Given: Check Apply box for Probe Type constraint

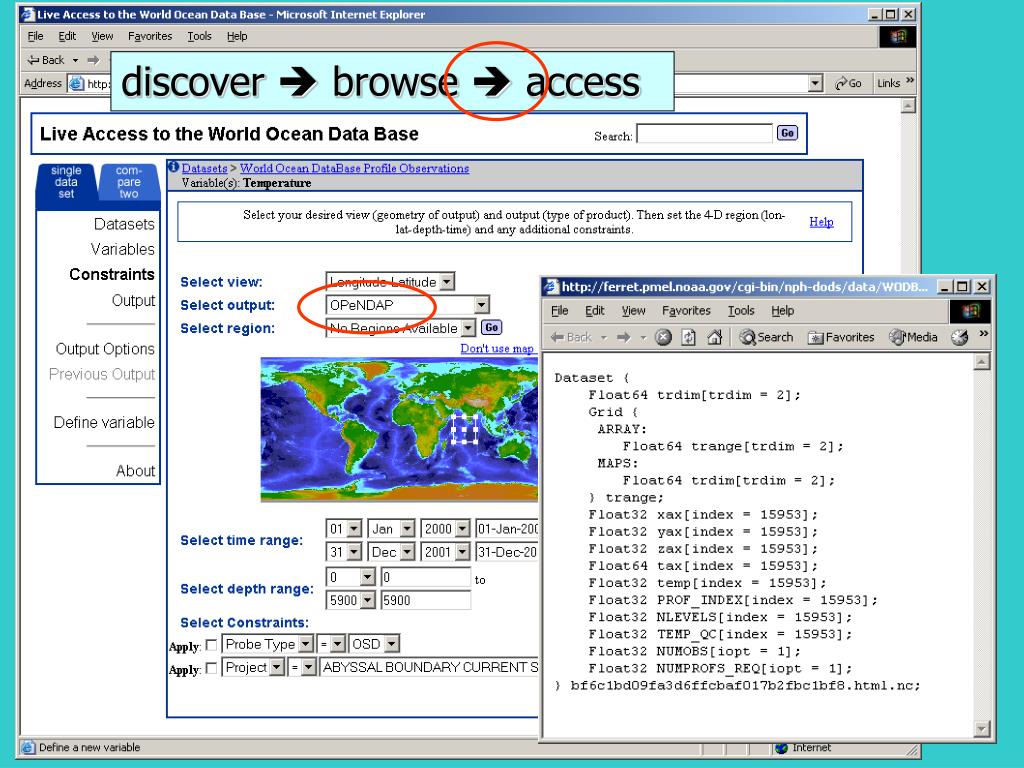Looking at the screenshot, I should (211, 645).
